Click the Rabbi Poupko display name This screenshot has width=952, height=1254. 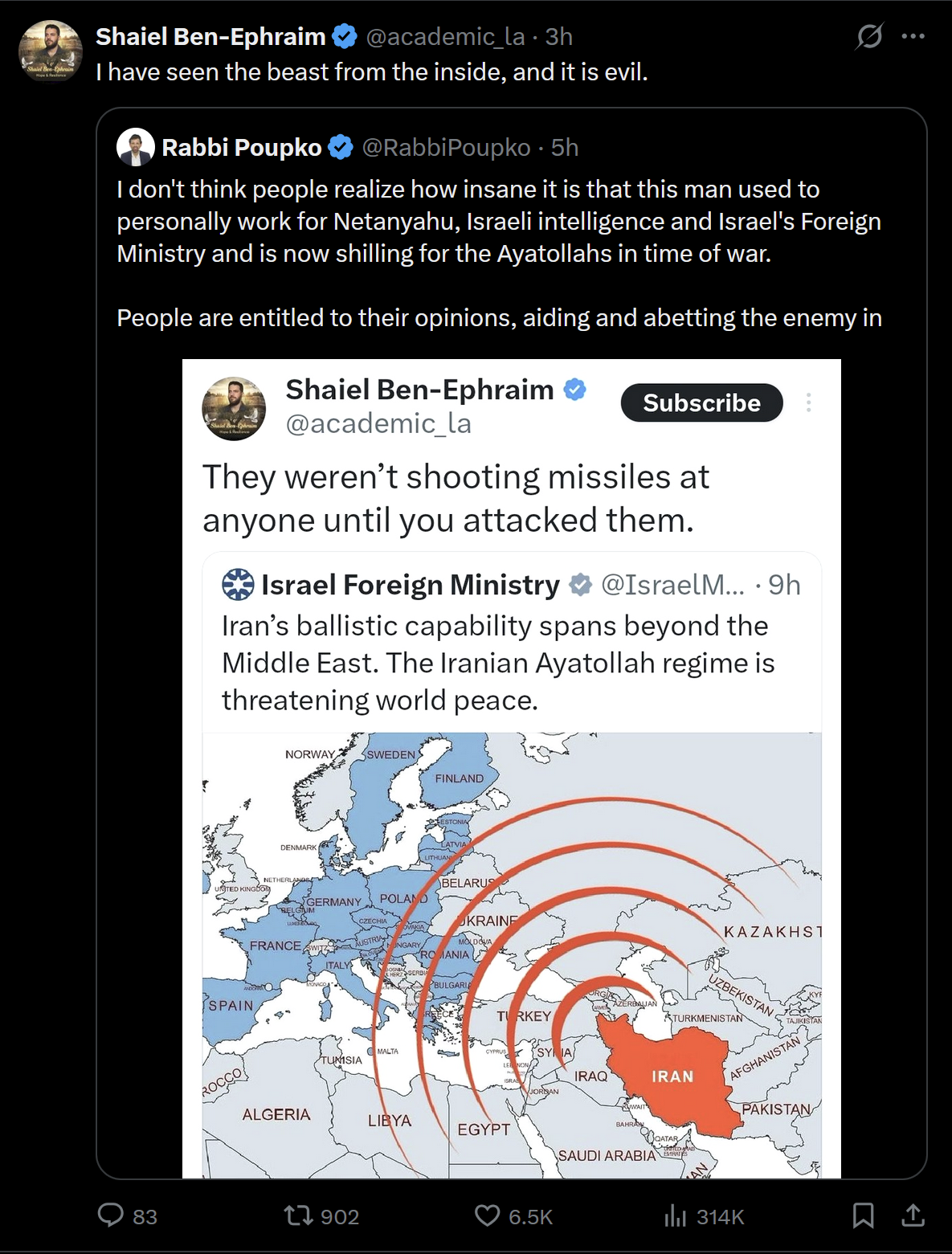(x=241, y=147)
